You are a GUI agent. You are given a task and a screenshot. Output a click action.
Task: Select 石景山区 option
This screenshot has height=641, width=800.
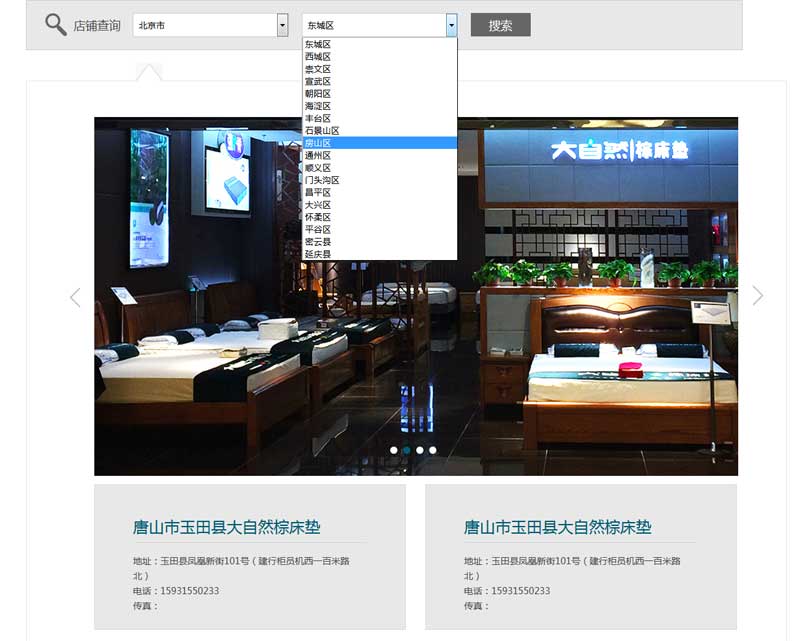click(x=380, y=131)
